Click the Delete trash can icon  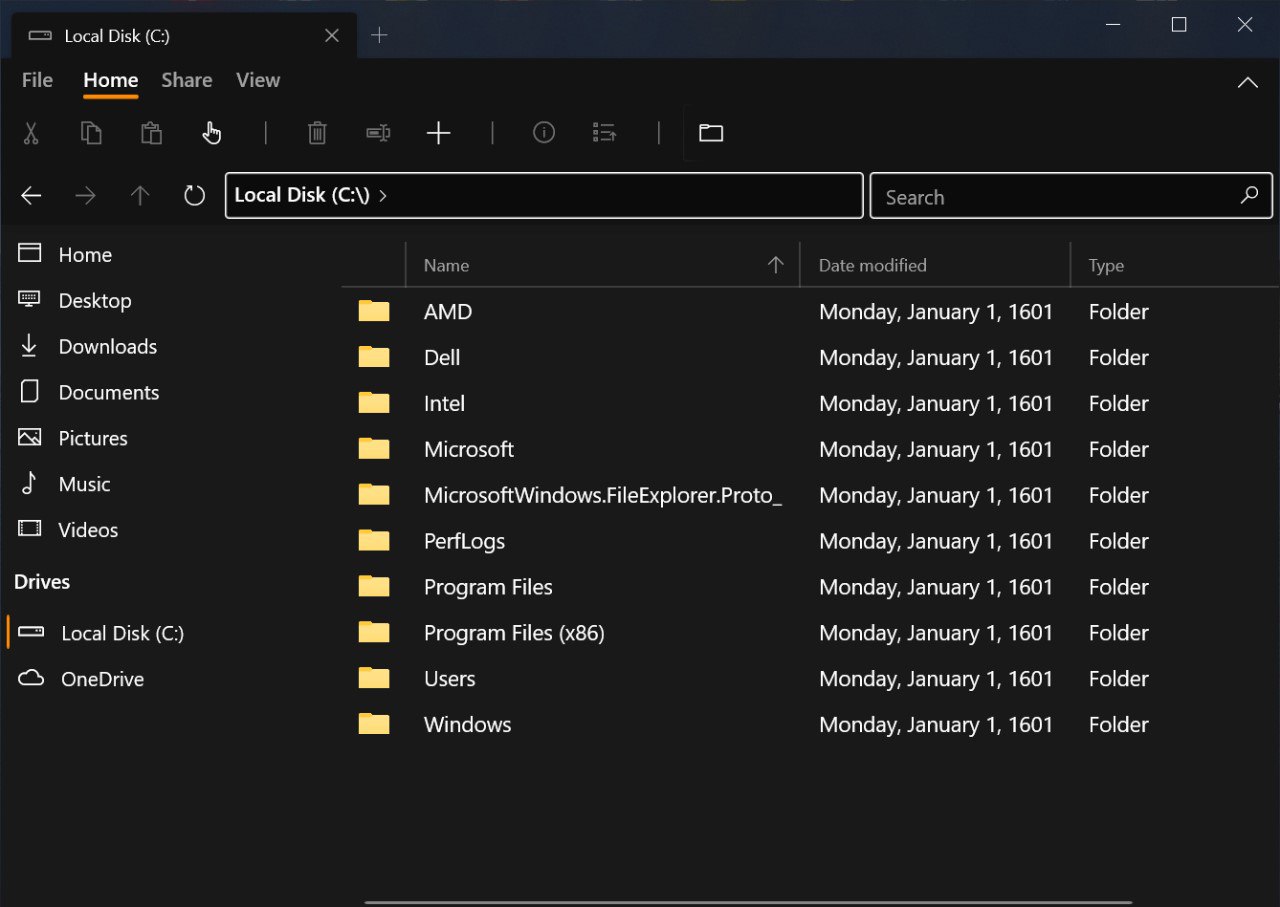(x=317, y=133)
